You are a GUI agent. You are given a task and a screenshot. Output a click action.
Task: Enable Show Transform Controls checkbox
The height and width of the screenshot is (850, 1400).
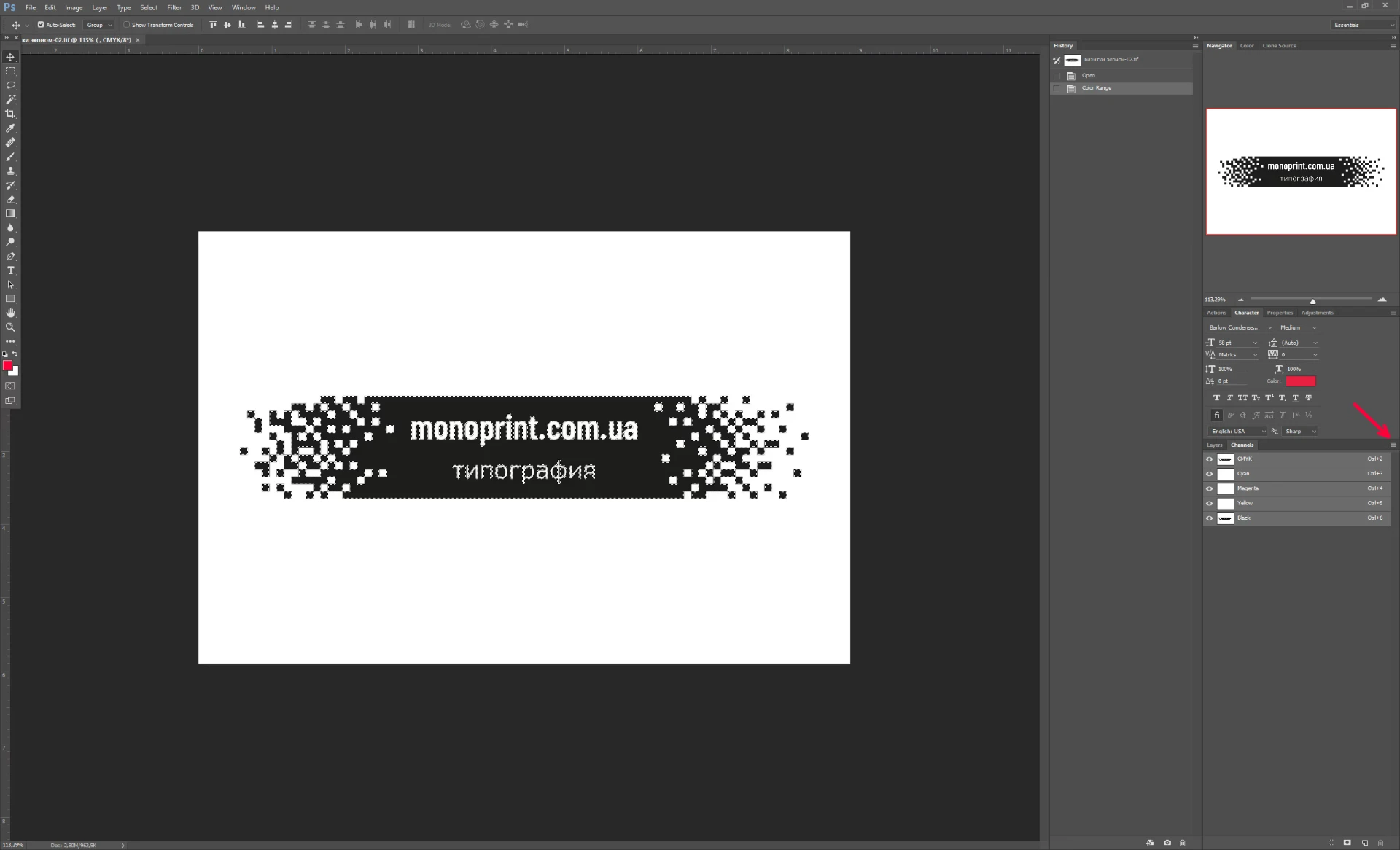126,25
